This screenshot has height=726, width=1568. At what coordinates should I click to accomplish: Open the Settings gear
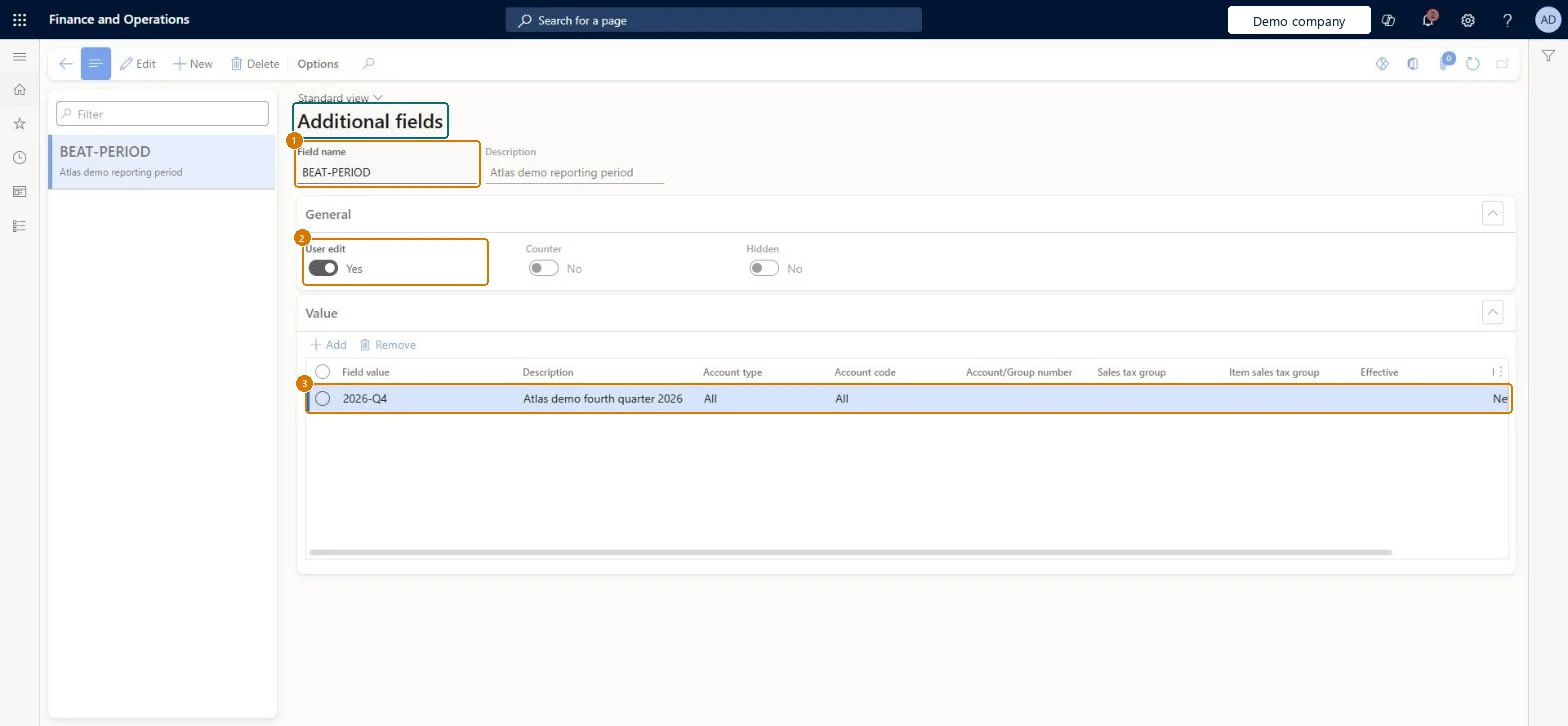pyautogui.click(x=1468, y=20)
